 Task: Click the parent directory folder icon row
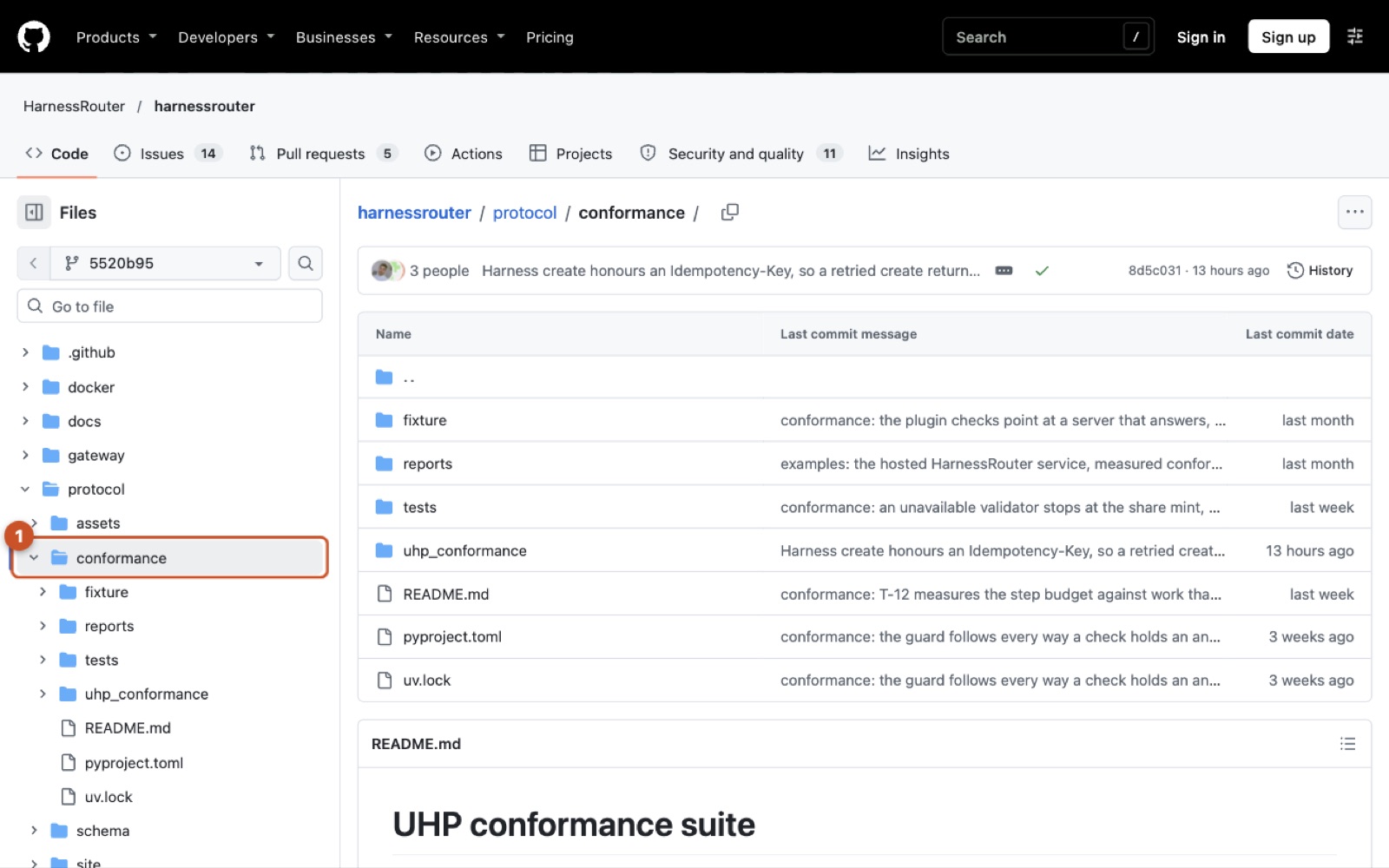(x=384, y=377)
